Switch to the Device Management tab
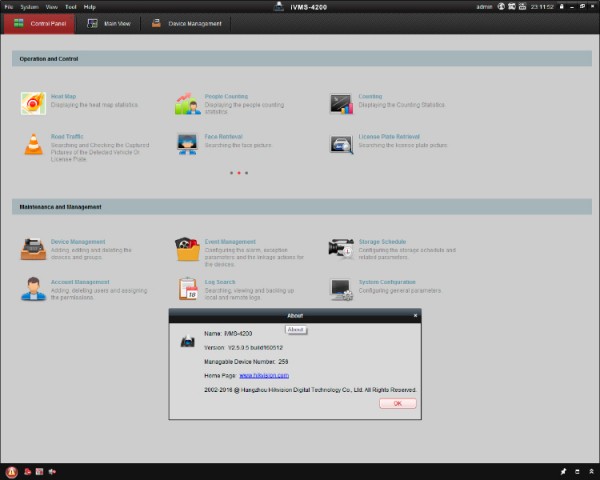The width and height of the screenshot is (600, 480). (186, 24)
